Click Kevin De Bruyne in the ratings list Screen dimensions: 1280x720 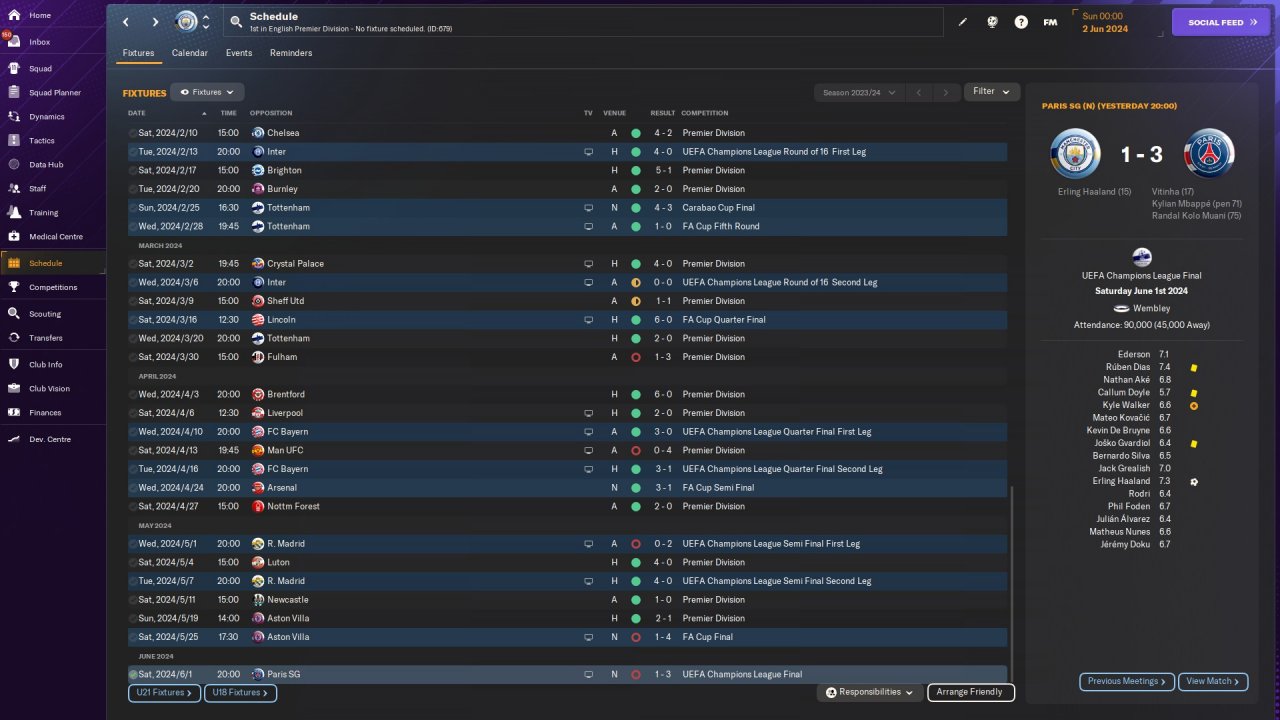click(x=1118, y=431)
